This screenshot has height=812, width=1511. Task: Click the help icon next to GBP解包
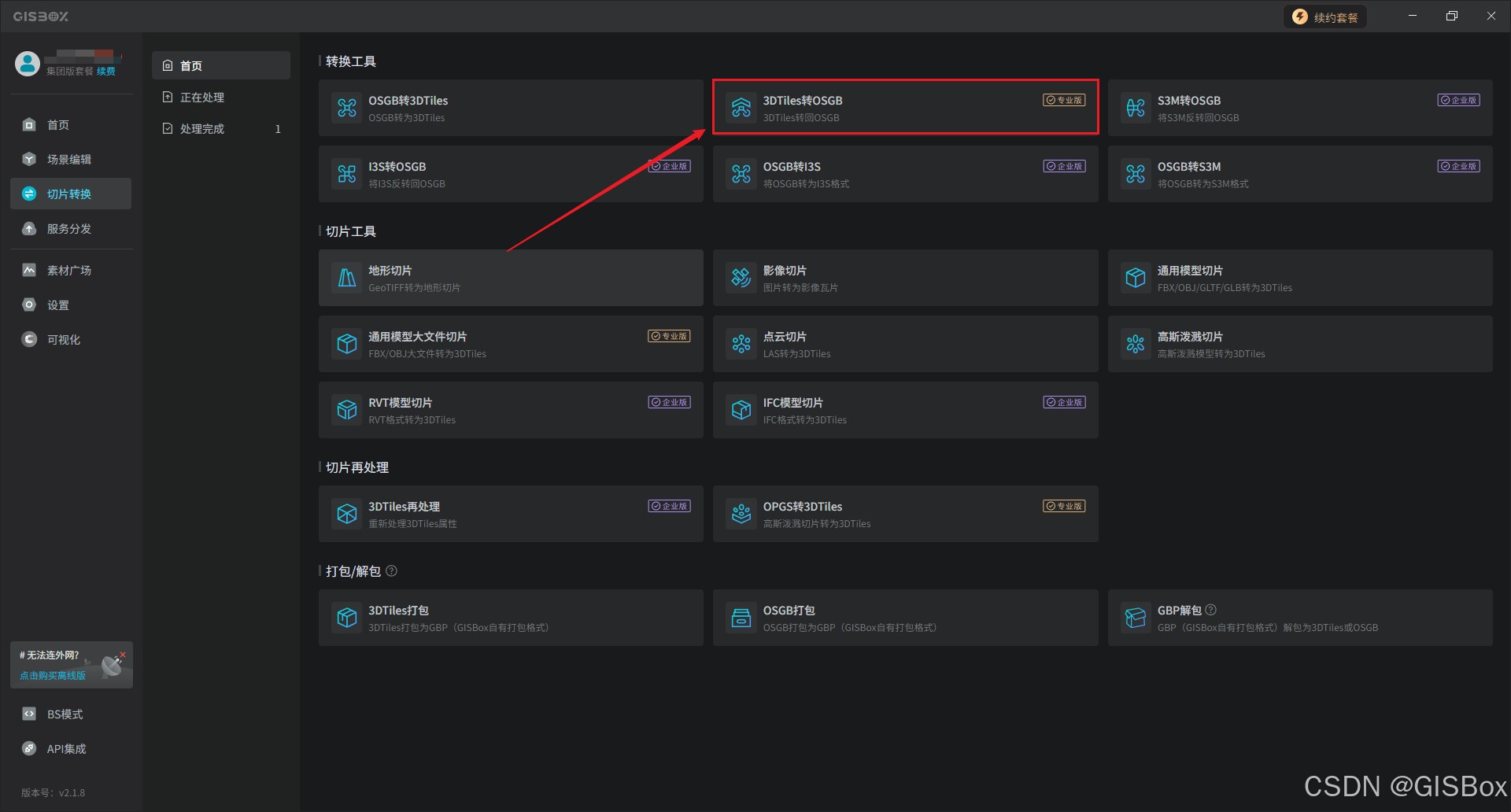coord(1211,610)
